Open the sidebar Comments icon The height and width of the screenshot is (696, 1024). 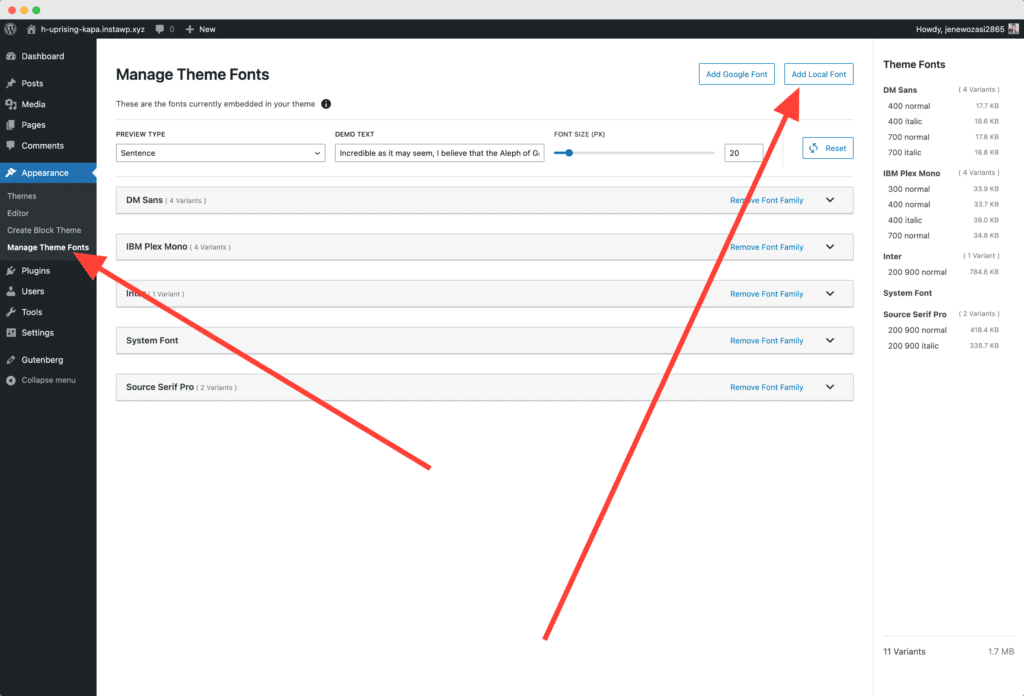pos(10,146)
